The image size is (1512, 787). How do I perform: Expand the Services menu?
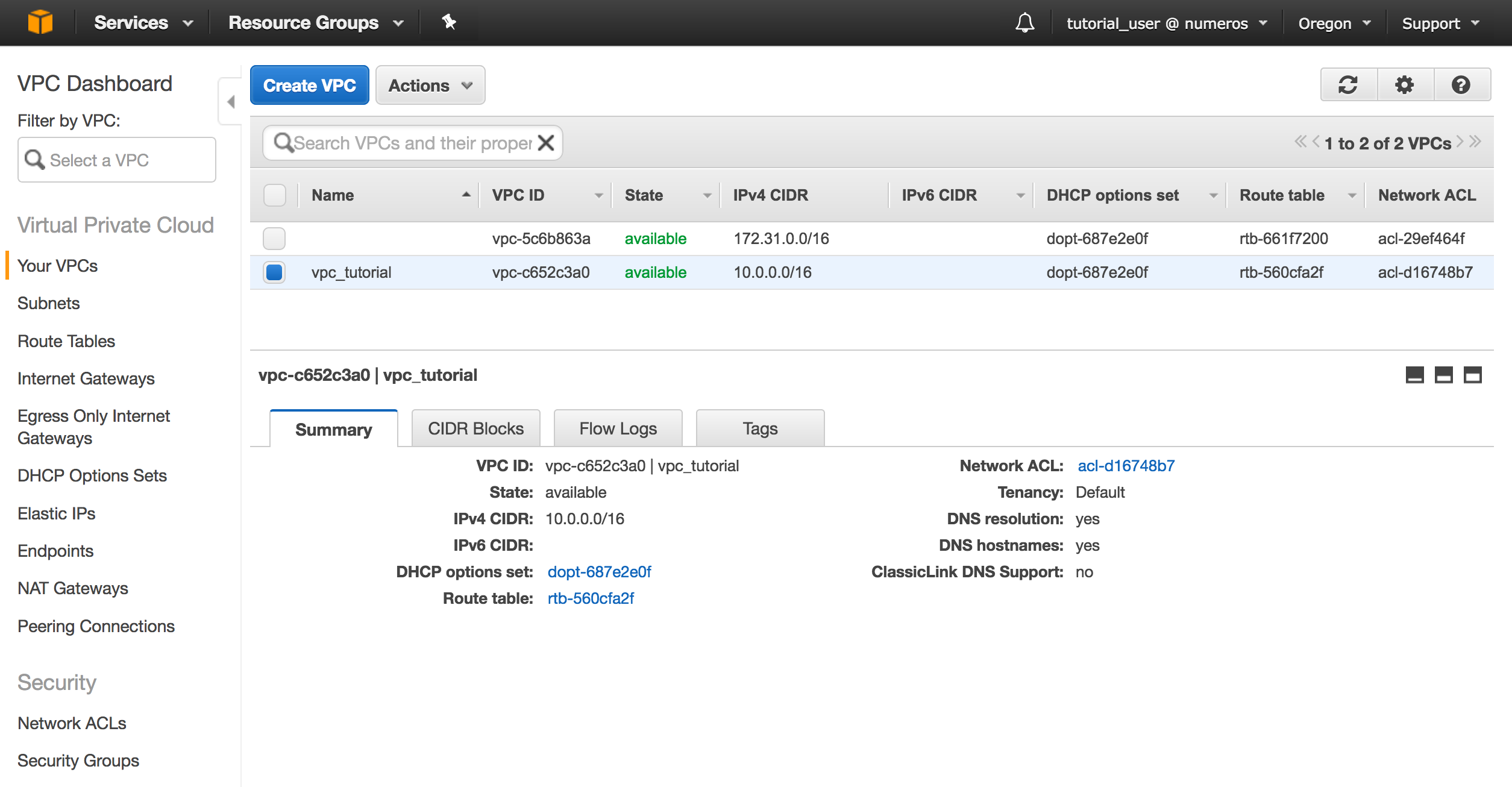coord(143,23)
